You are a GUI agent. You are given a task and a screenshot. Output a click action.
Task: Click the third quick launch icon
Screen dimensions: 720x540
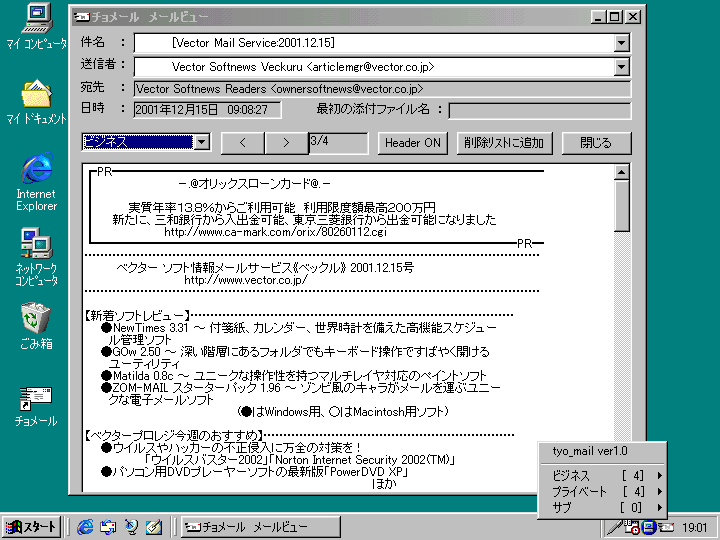[x=131, y=527]
